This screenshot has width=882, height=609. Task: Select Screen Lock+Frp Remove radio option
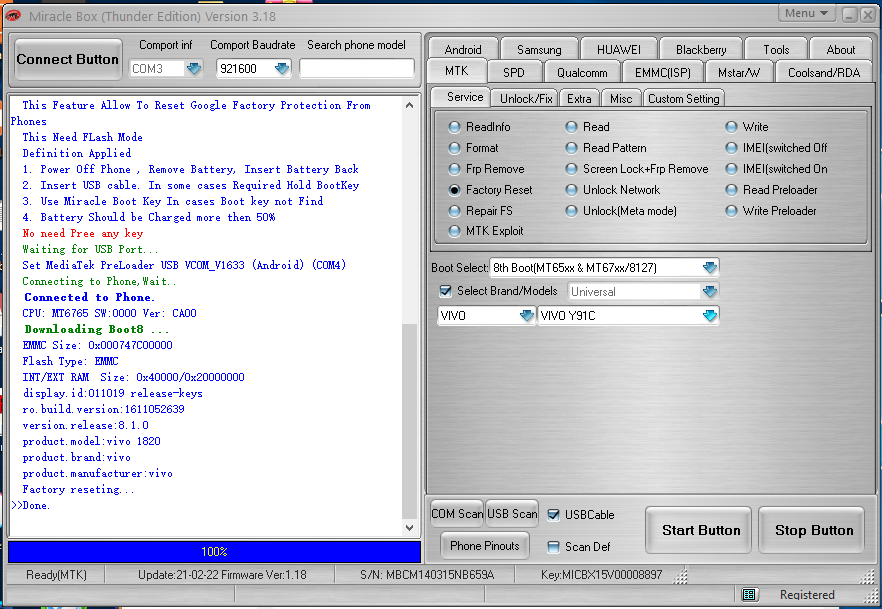572,169
